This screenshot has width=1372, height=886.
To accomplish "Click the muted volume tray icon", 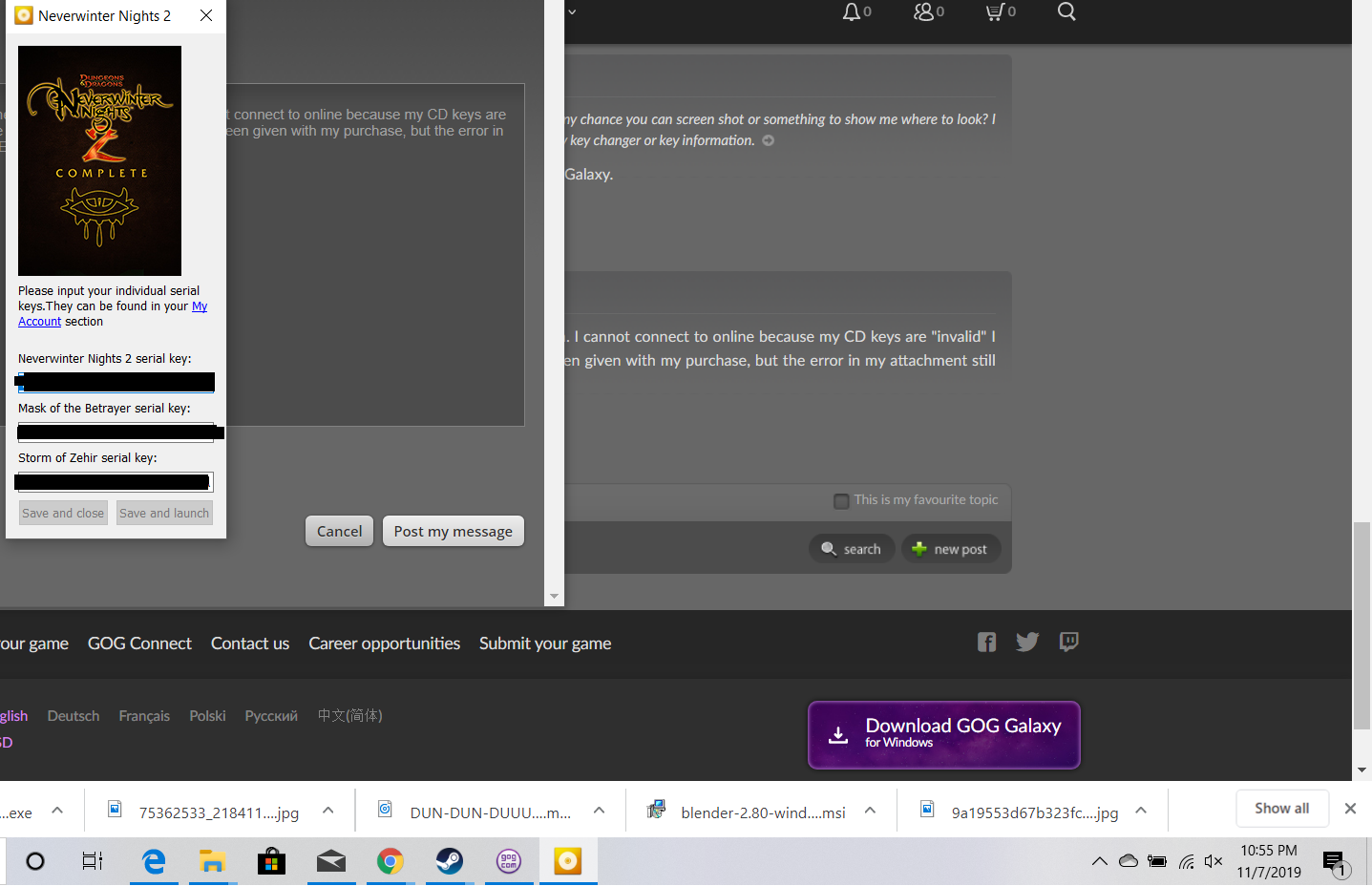I will (1214, 861).
